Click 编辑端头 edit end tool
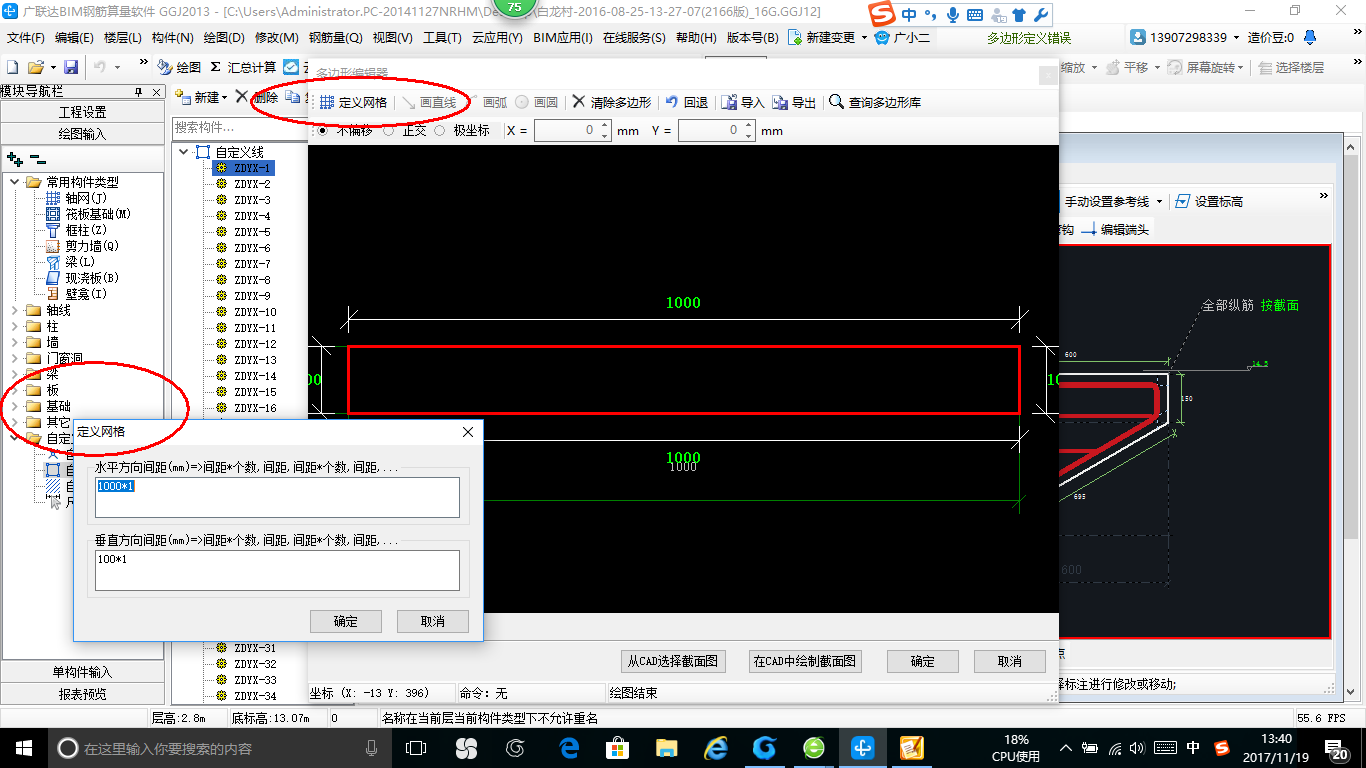This screenshot has height=768, width=1366. (1114, 229)
